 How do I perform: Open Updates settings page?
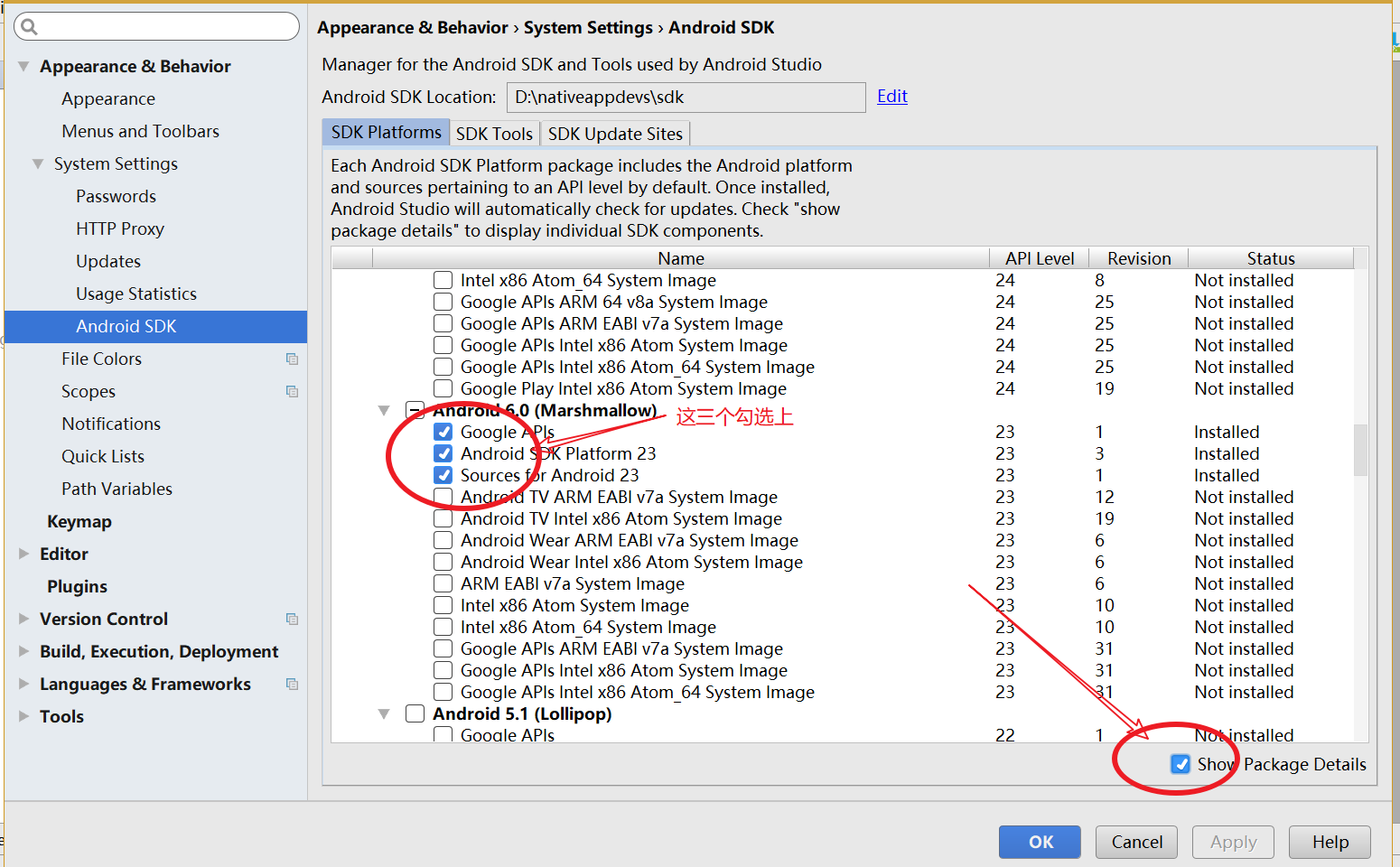pos(108,261)
